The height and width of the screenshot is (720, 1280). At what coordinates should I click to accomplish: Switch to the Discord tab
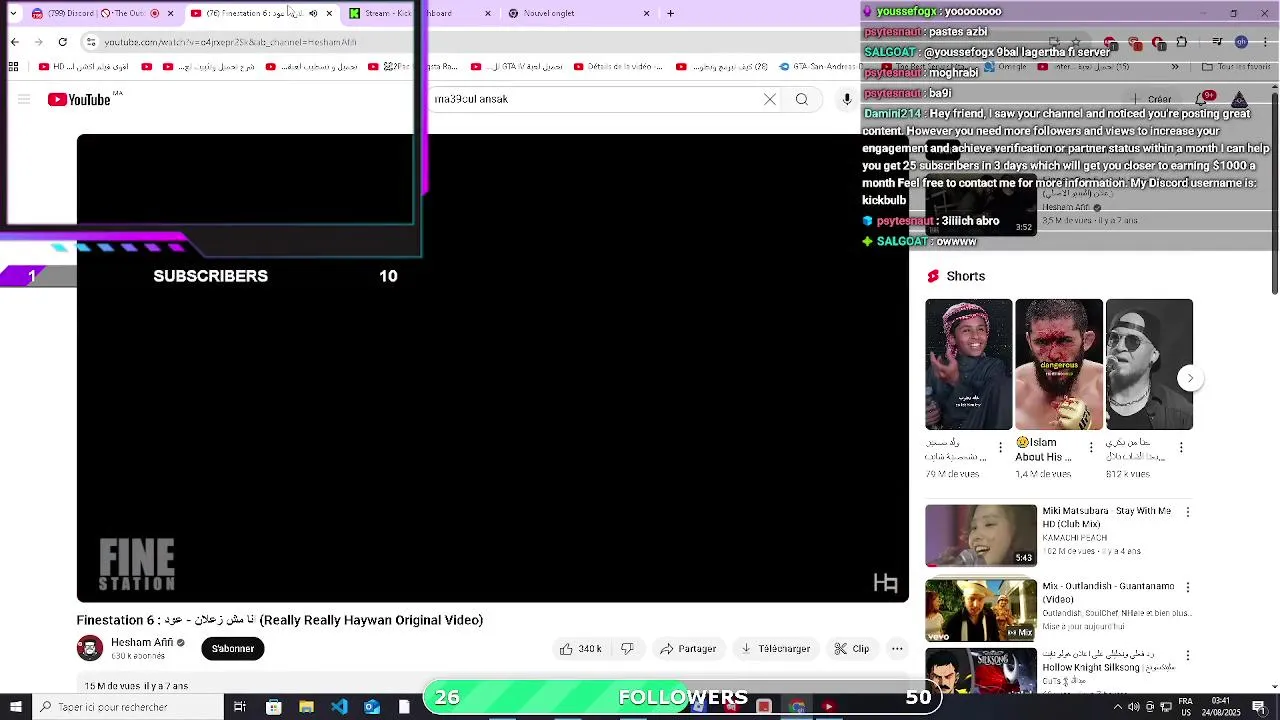[101, 13]
